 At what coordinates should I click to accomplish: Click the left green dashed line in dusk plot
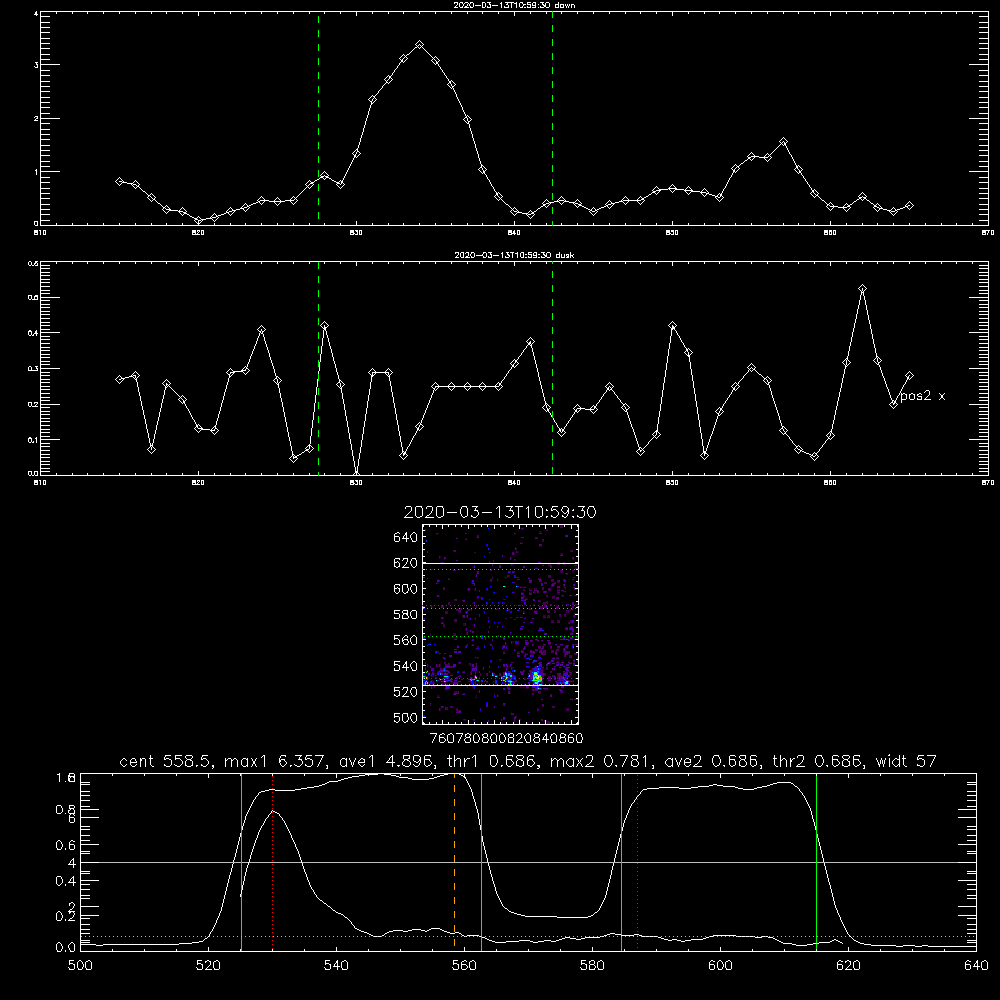[318, 368]
